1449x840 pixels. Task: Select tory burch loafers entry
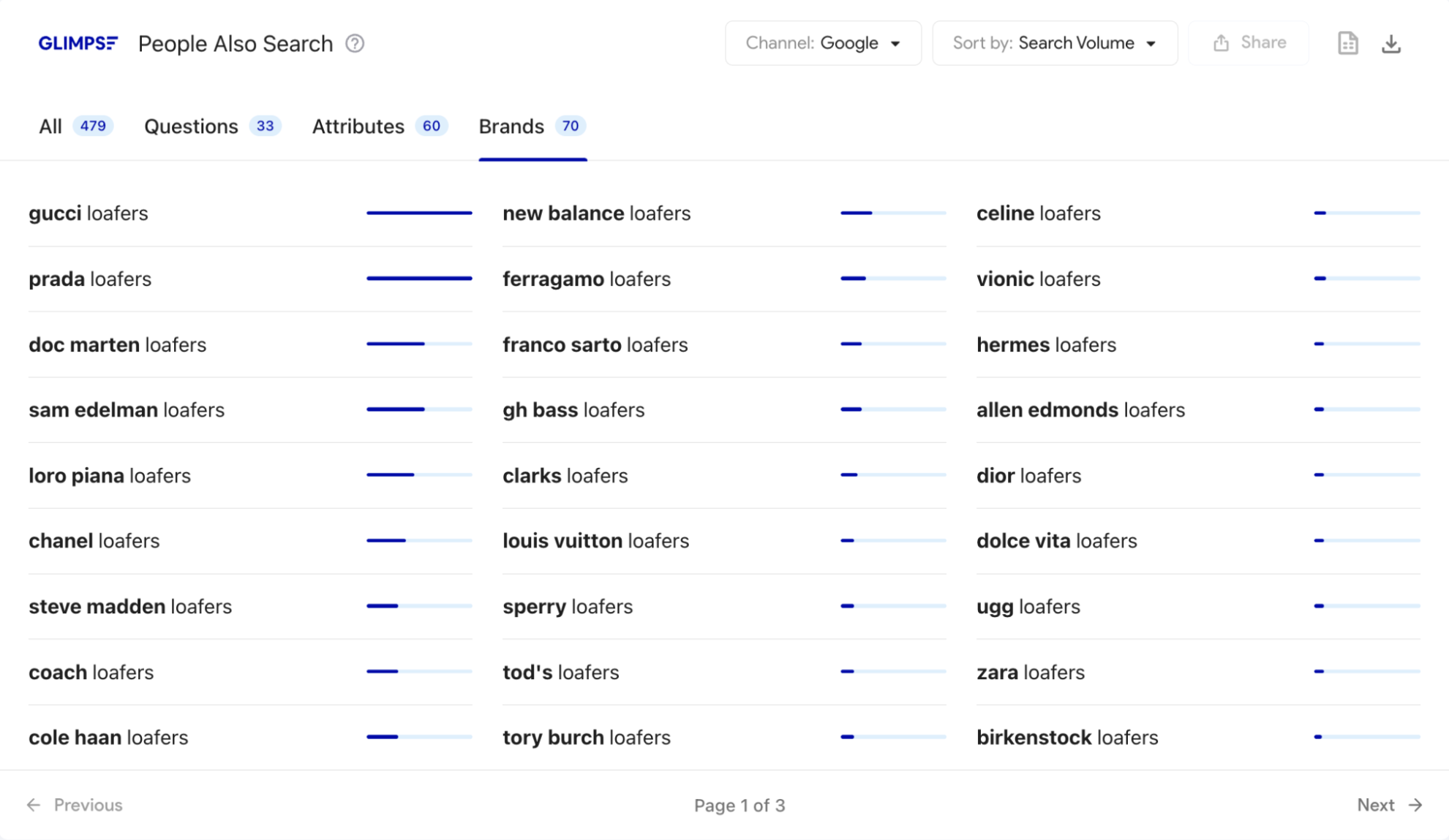click(x=724, y=738)
